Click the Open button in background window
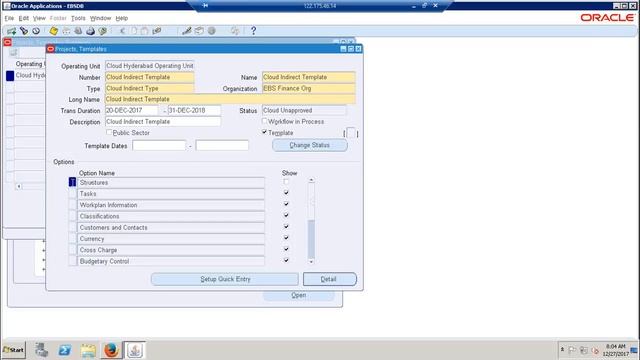 298,296
